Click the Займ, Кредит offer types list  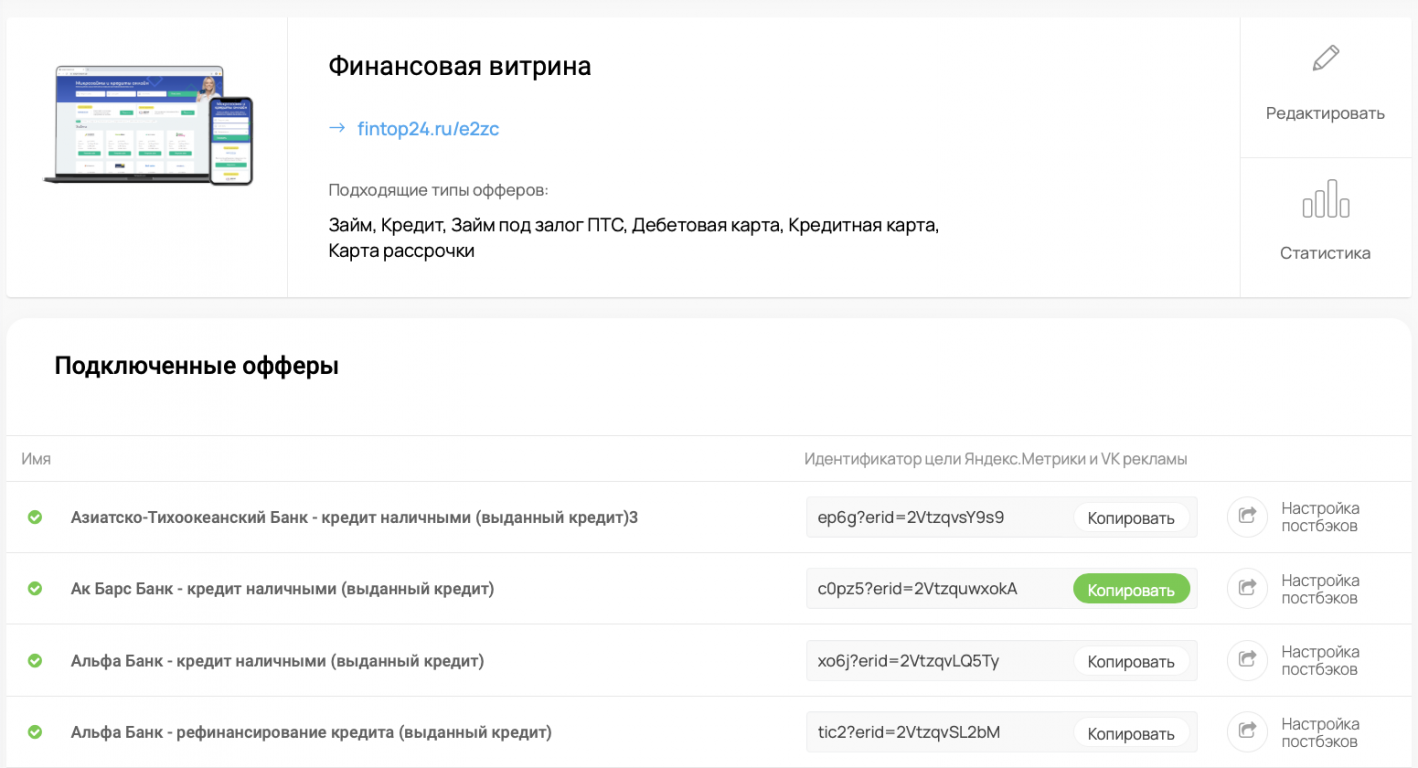634,238
